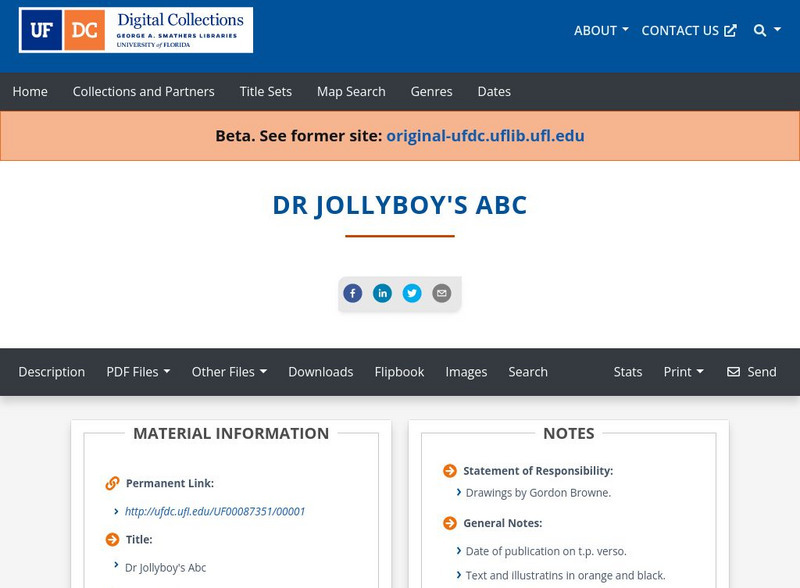Click the UF DC Digital Collections logo
Image resolution: width=800 pixels, height=588 pixels.
pyautogui.click(x=135, y=31)
